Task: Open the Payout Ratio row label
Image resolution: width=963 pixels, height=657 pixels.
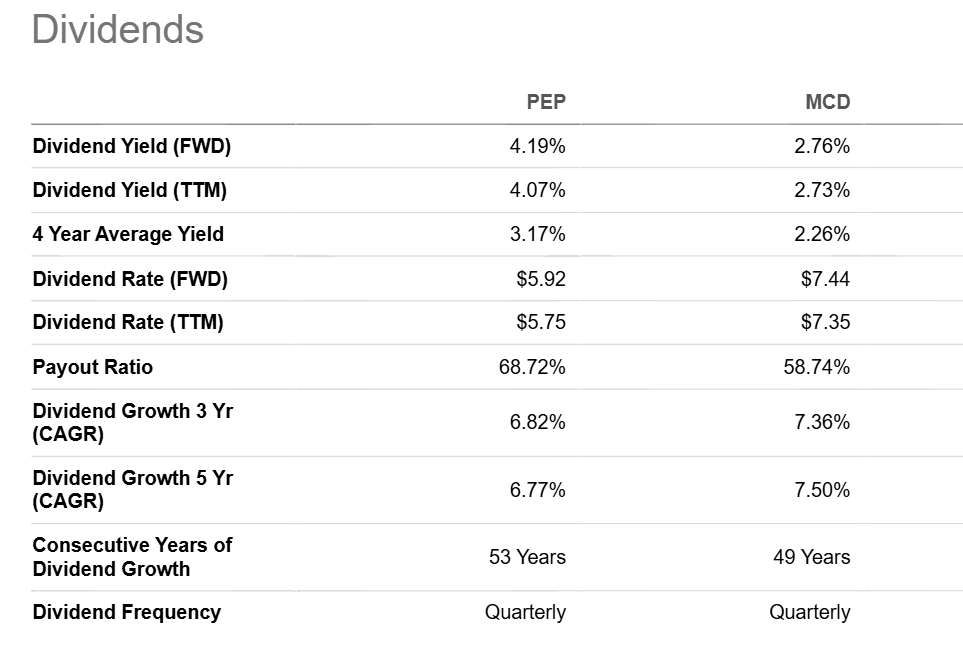Action: pyautogui.click(x=93, y=367)
